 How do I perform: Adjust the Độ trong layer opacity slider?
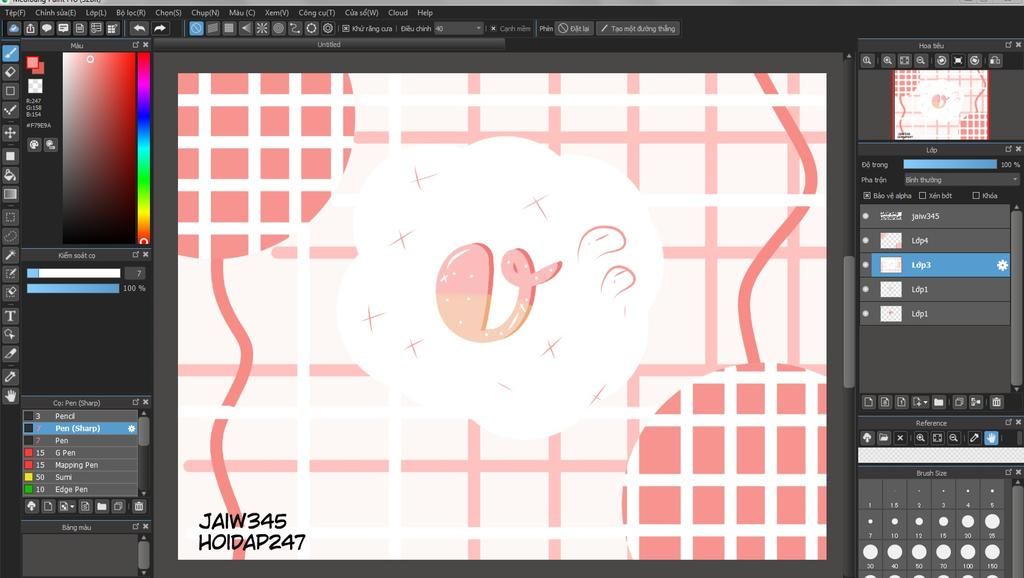[950, 165]
